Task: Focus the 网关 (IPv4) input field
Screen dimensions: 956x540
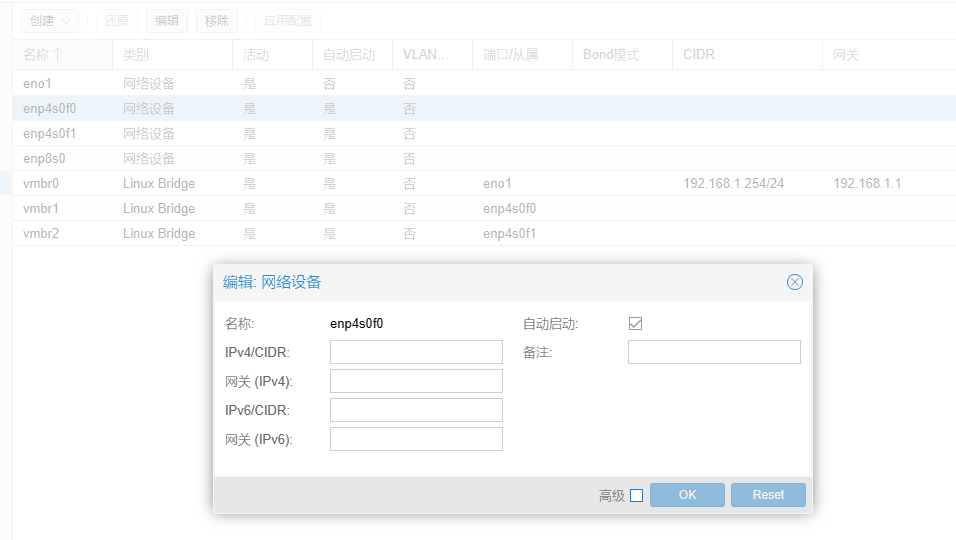Action: pyautogui.click(x=416, y=381)
